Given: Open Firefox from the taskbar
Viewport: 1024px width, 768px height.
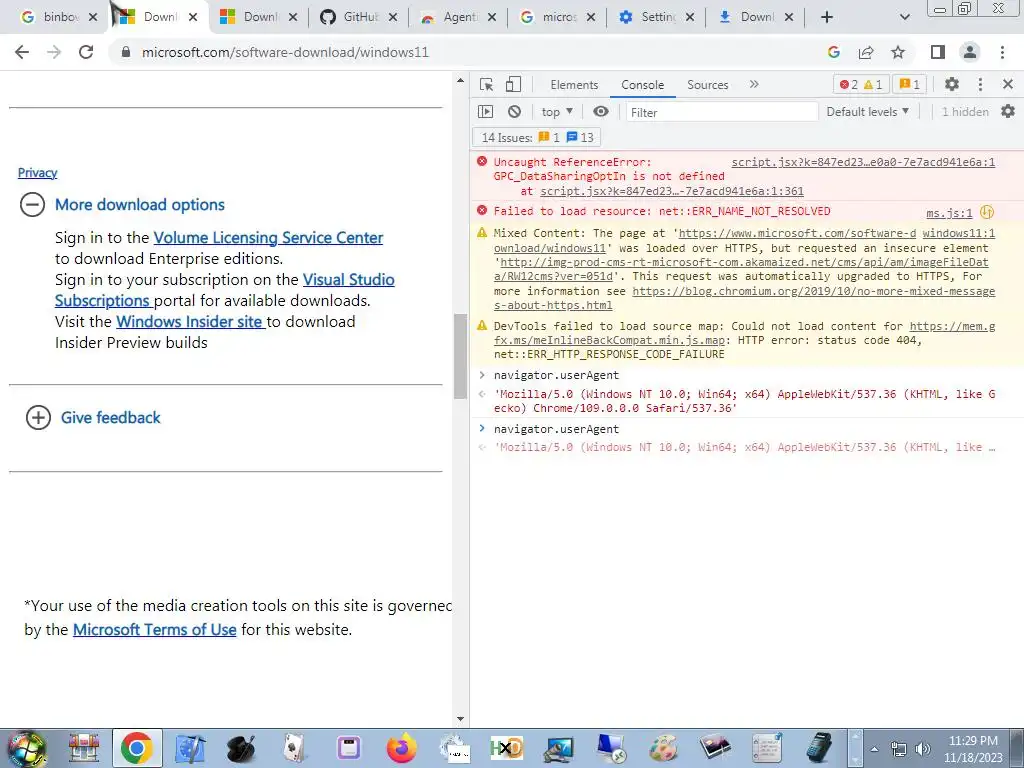Looking at the screenshot, I should coord(402,748).
